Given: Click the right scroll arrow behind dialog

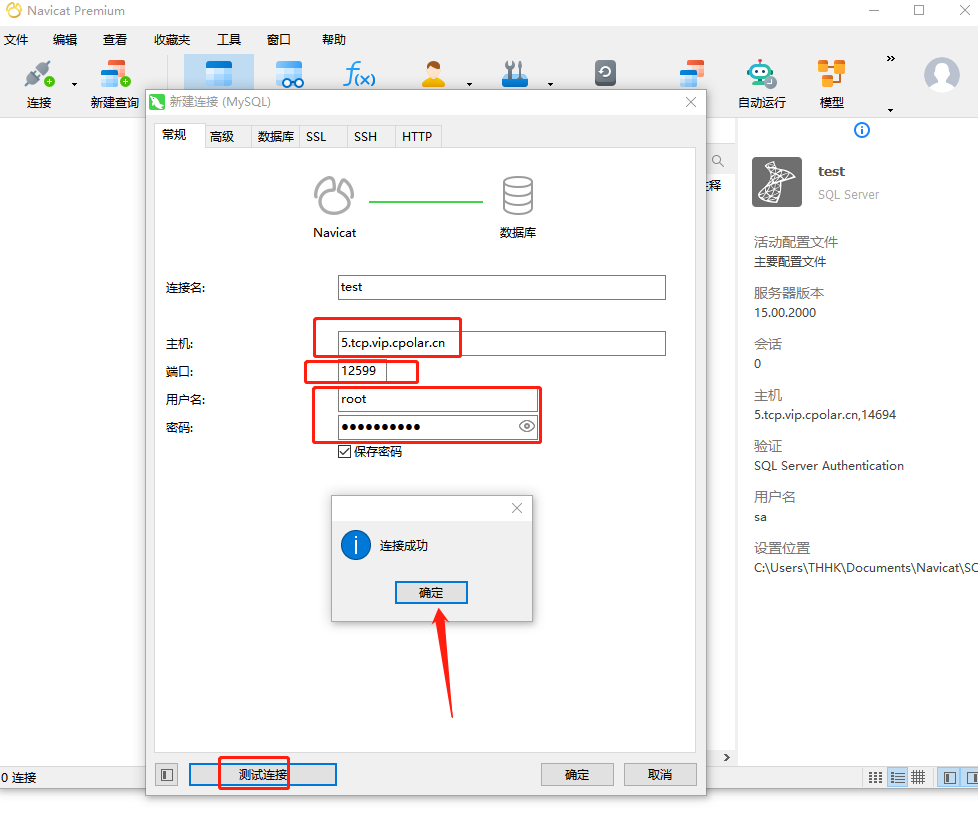Looking at the screenshot, I should click(727, 757).
